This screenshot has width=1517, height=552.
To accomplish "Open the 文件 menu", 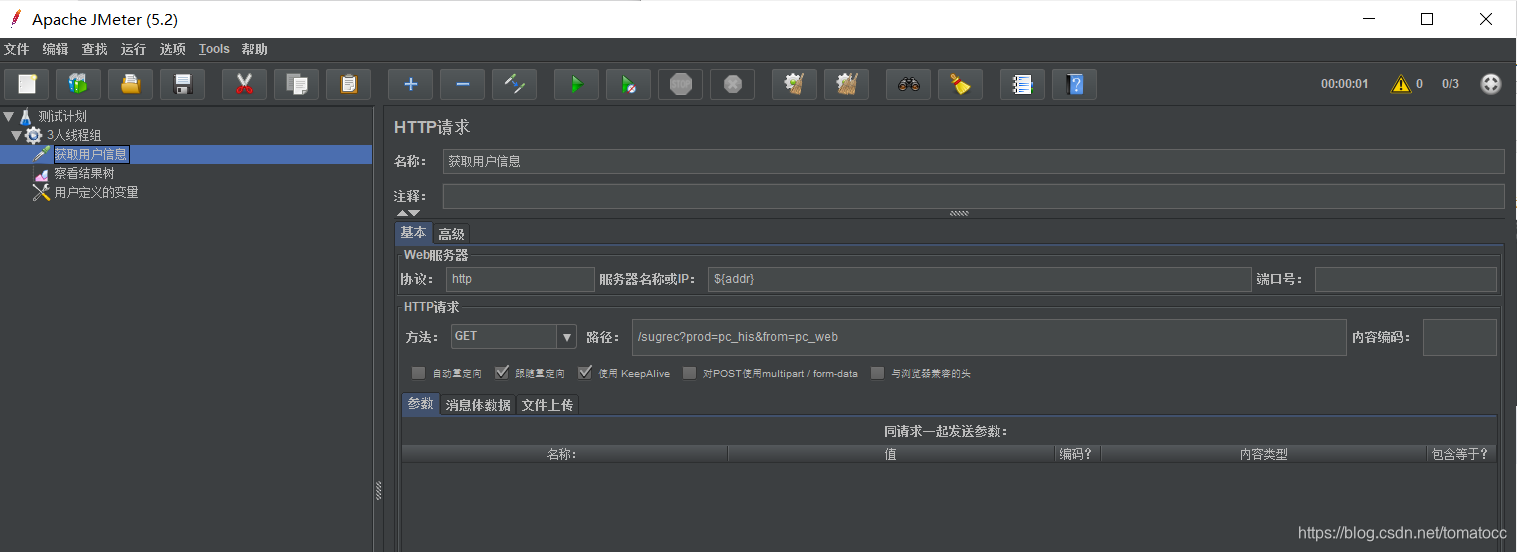I will pyautogui.click(x=16, y=49).
